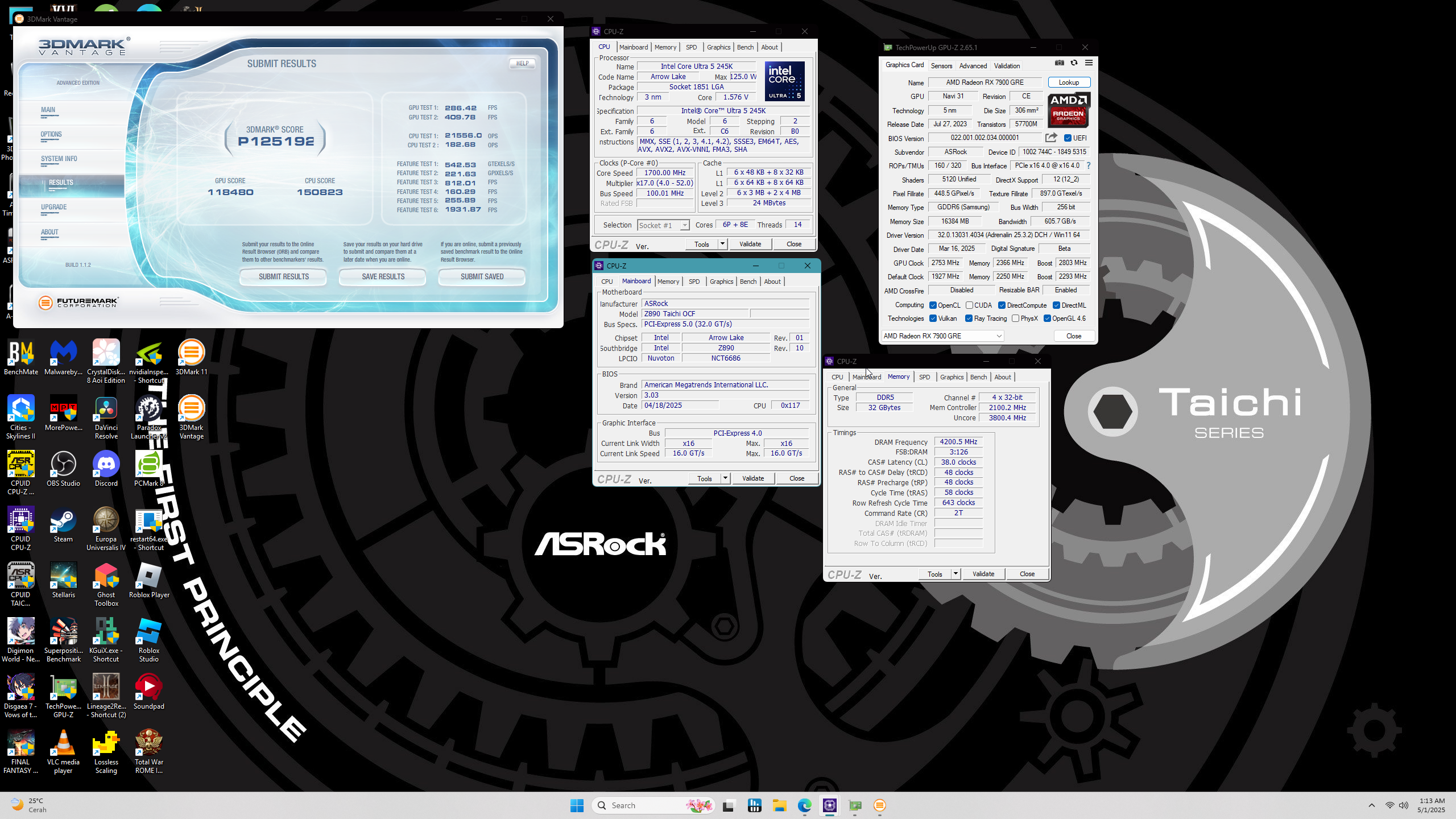Select the Graphics tab in CPU-Z Memory window
The image size is (1456, 819).
[x=952, y=377]
